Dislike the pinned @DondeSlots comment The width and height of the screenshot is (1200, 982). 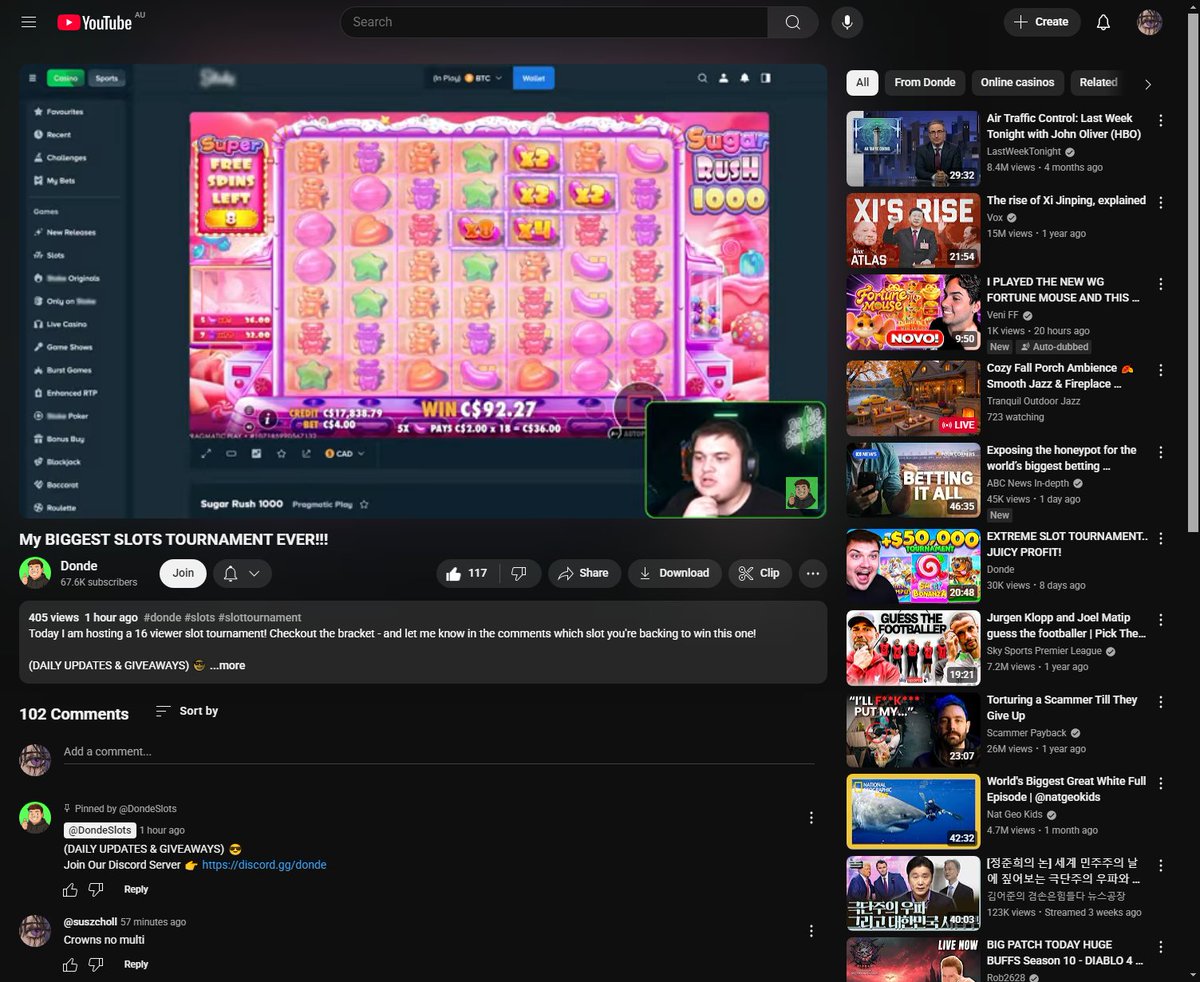[x=96, y=889]
